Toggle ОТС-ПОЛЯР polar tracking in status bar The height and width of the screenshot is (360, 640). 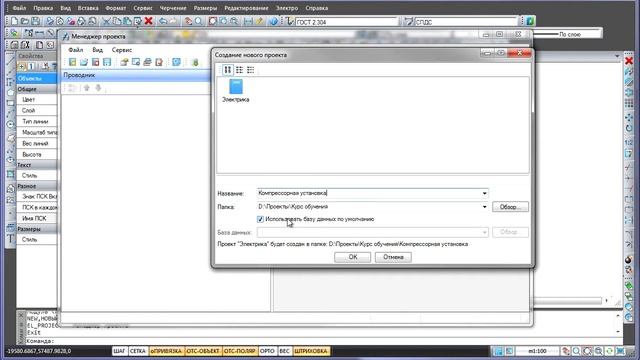tap(240, 351)
